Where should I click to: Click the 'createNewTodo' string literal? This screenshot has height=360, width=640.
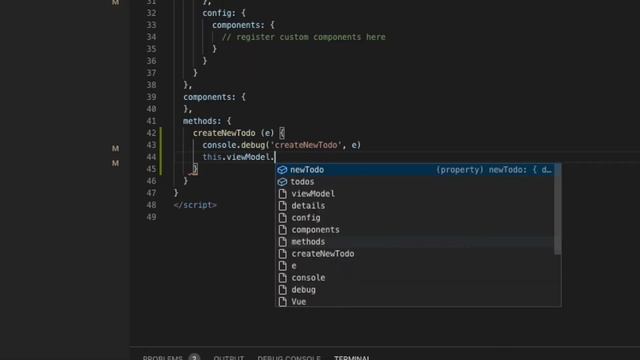(x=306, y=145)
